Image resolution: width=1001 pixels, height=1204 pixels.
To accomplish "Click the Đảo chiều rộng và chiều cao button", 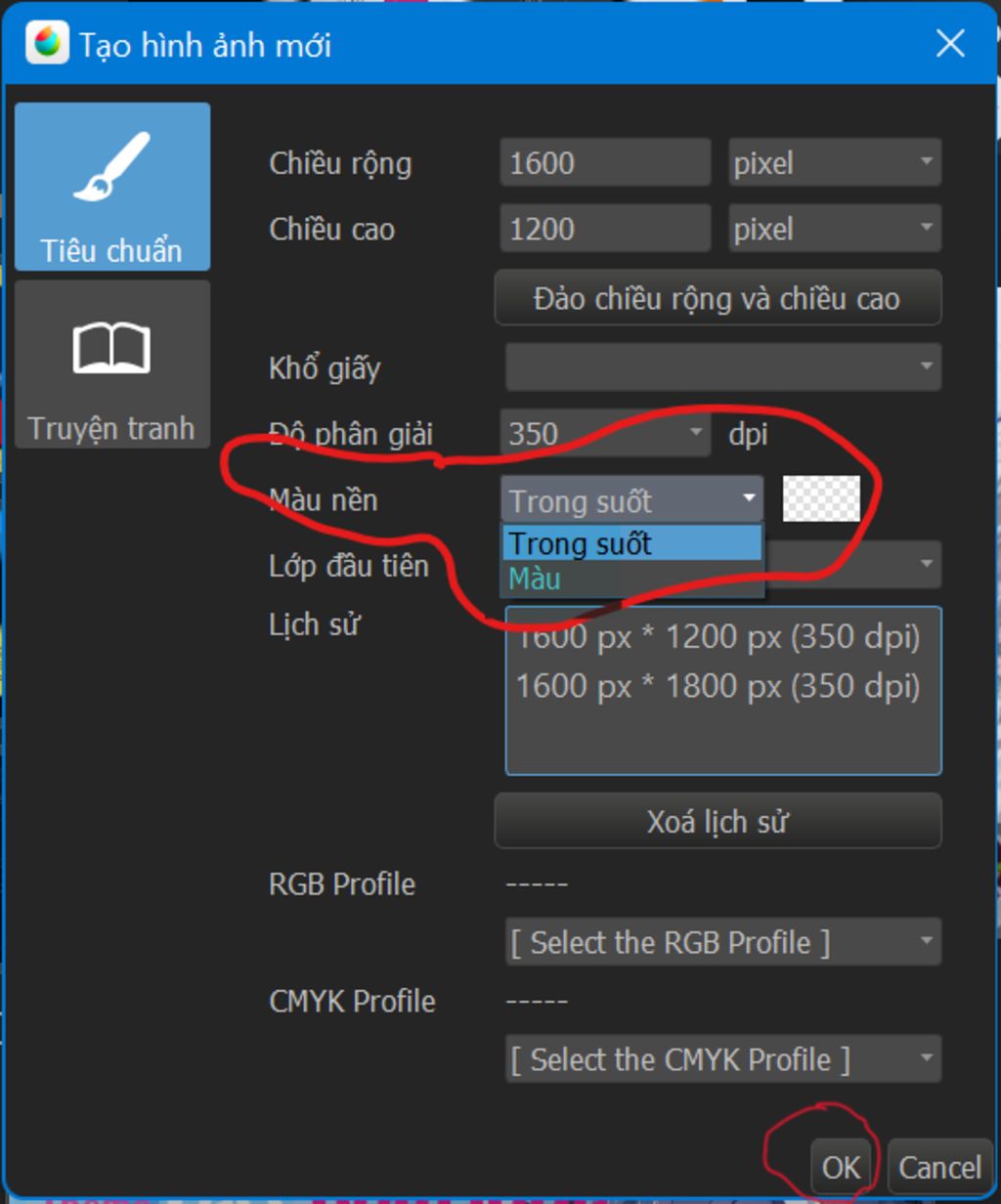I will 718,298.
